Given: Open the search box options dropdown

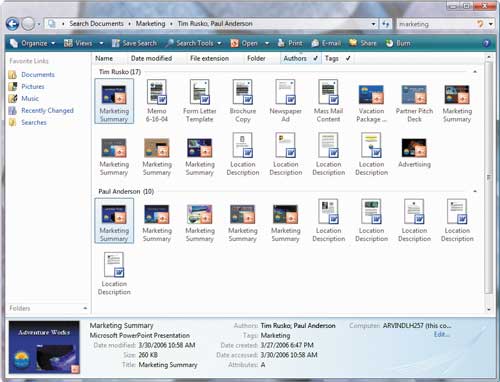Looking at the screenshot, I should coord(491,24).
